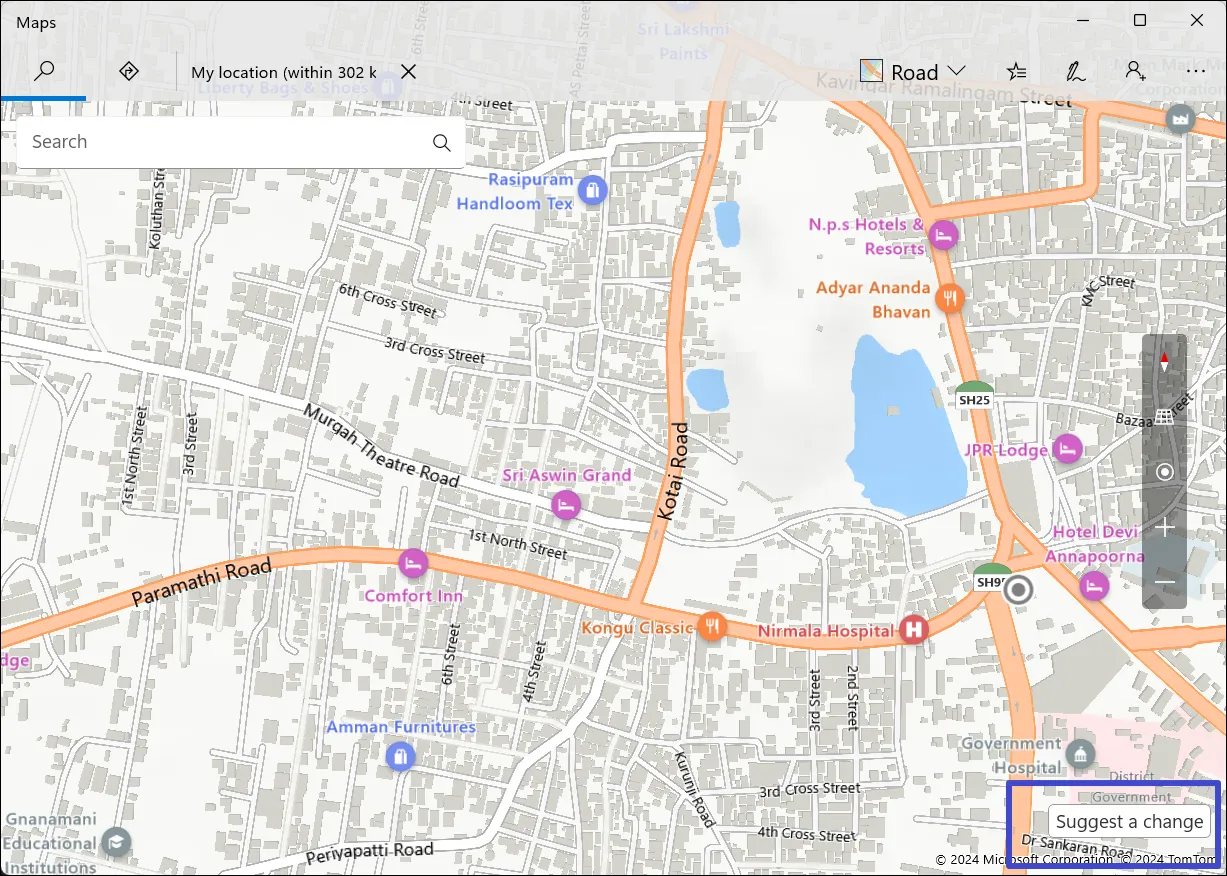Screen dimensions: 1227x876
Task: Select Sri Aswin Grand hotel pin
Action: (566, 505)
